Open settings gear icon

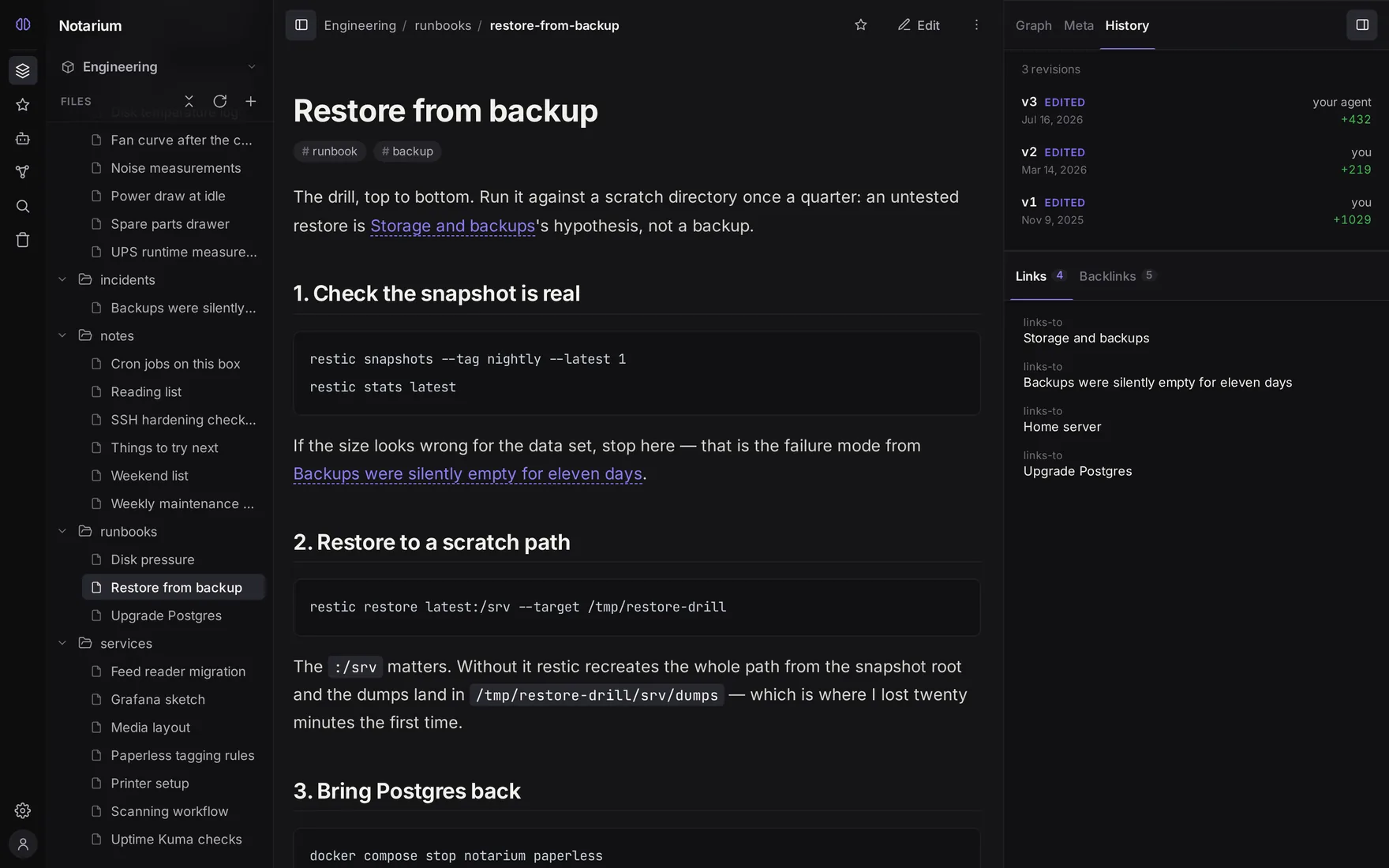tap(23, 810)
